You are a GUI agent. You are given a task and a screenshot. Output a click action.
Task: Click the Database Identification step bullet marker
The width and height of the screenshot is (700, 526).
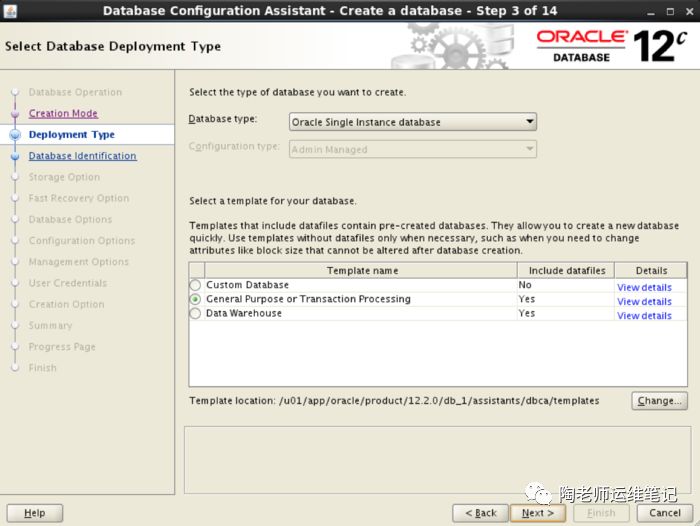(15, 156)
